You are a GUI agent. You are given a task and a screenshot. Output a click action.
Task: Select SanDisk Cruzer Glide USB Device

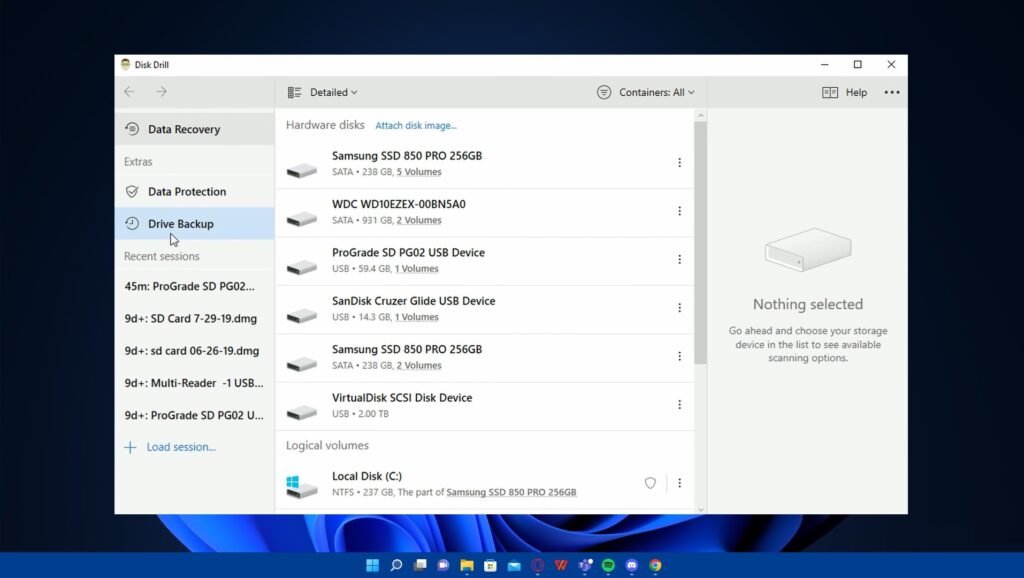[485, 309]
